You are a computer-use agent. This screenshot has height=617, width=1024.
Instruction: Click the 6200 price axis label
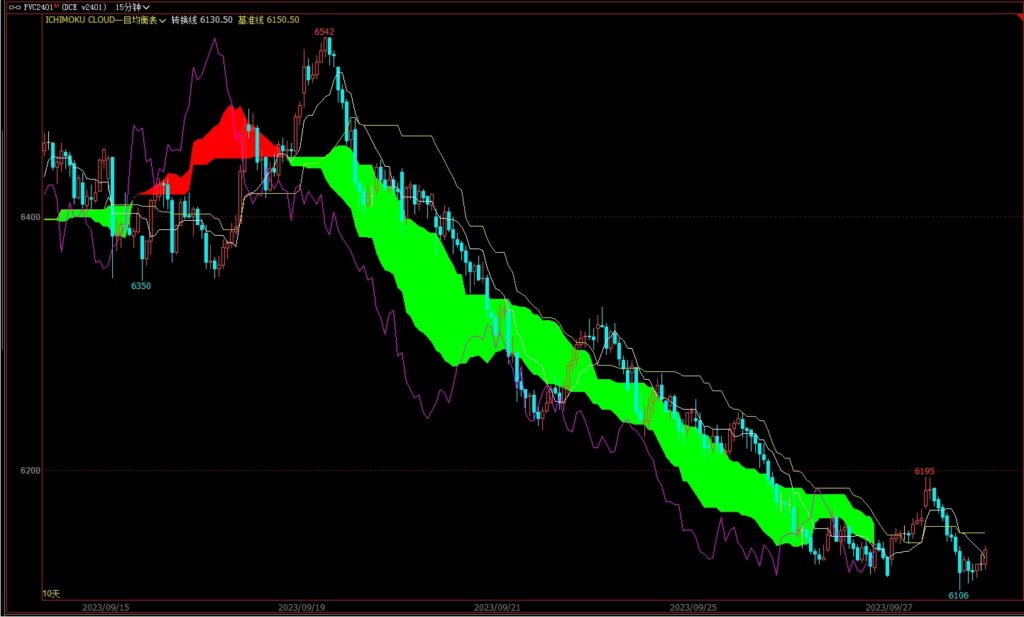30,470
